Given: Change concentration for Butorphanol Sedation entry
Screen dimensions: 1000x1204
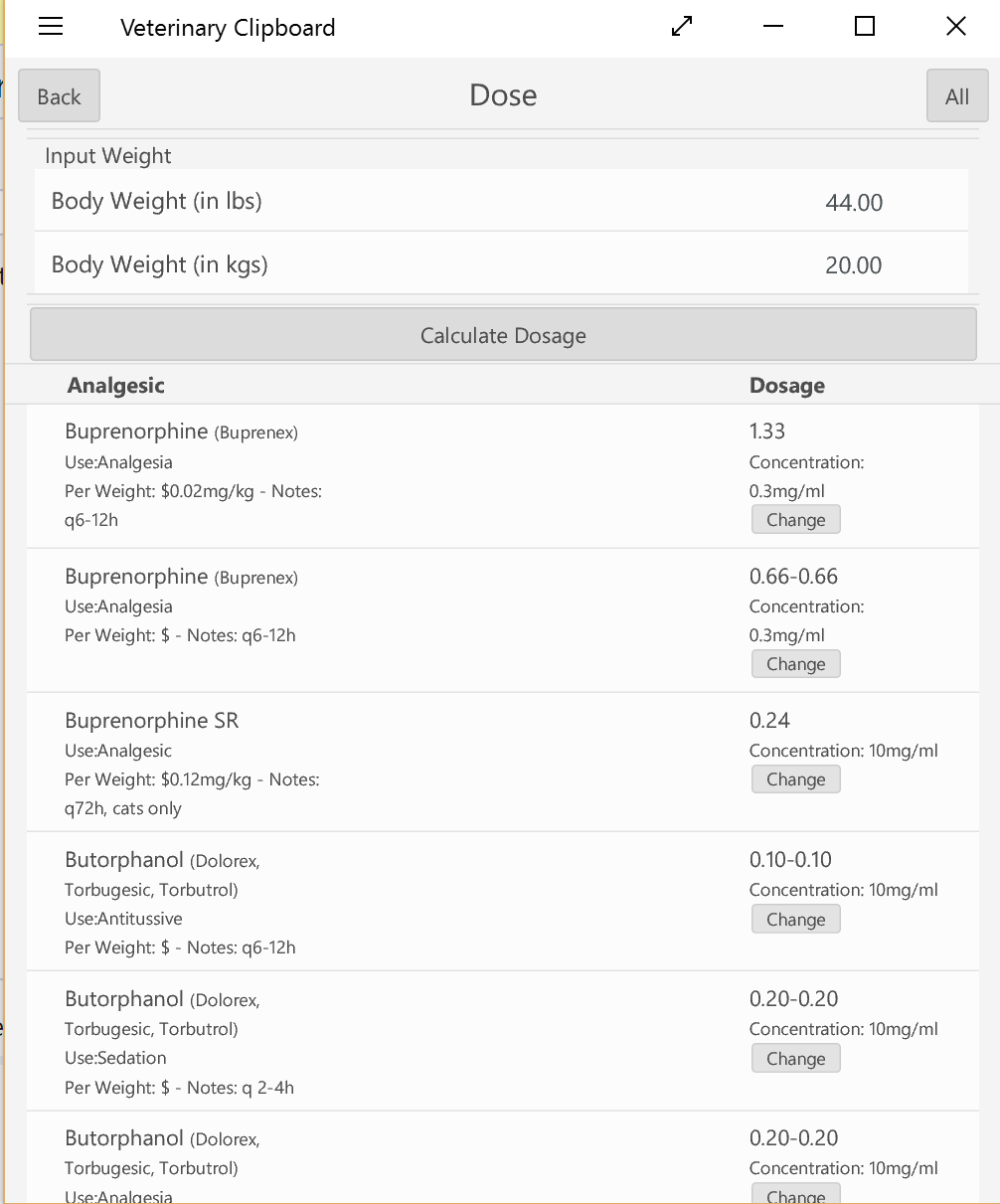Looking at the screenshot, I should tap(795, 1059).
